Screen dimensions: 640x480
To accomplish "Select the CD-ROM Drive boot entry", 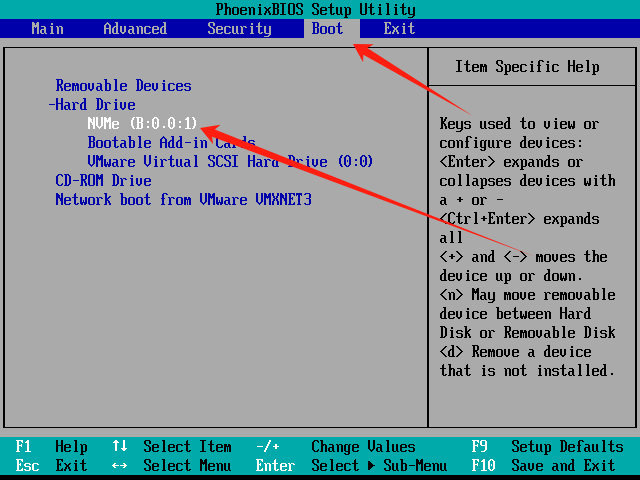I will point(103,180).
